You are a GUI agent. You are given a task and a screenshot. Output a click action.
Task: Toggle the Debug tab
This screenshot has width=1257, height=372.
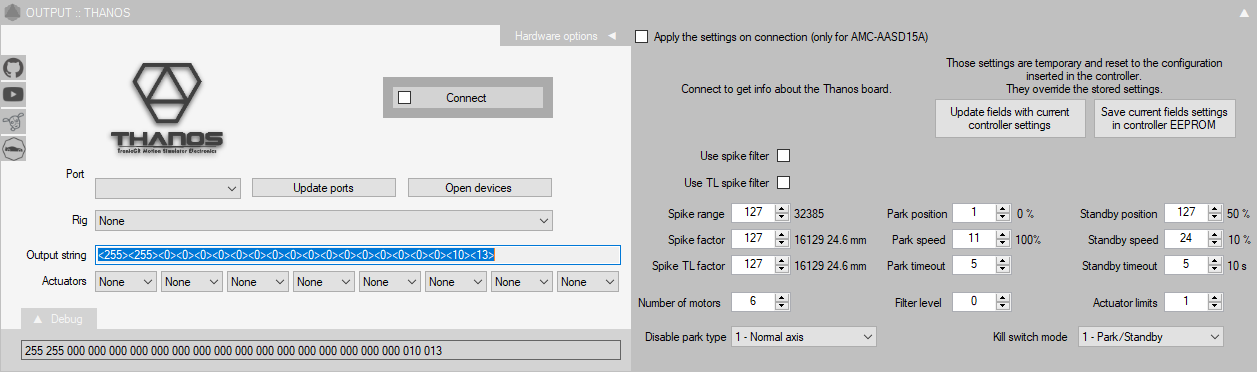[59, 319]
